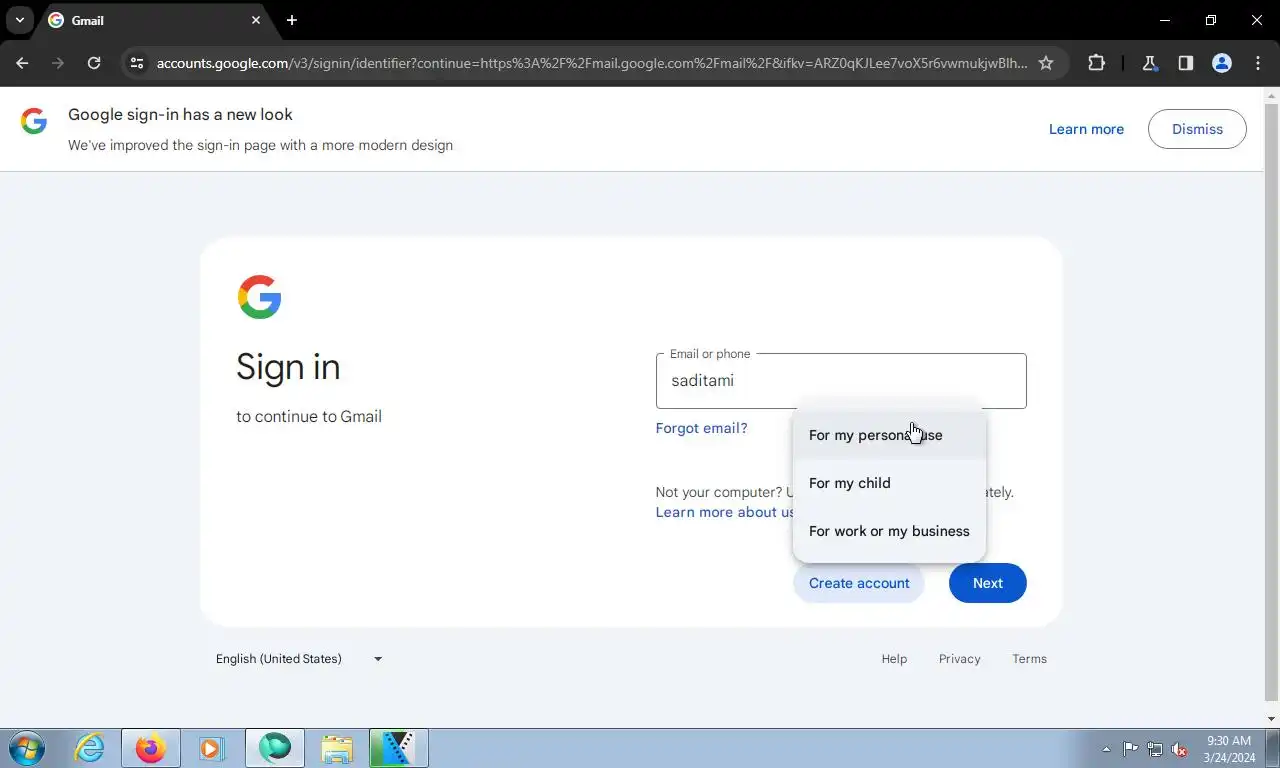The image size is (1280, 768).
Task: Click the address bar URL
Action: click(591, 63)
